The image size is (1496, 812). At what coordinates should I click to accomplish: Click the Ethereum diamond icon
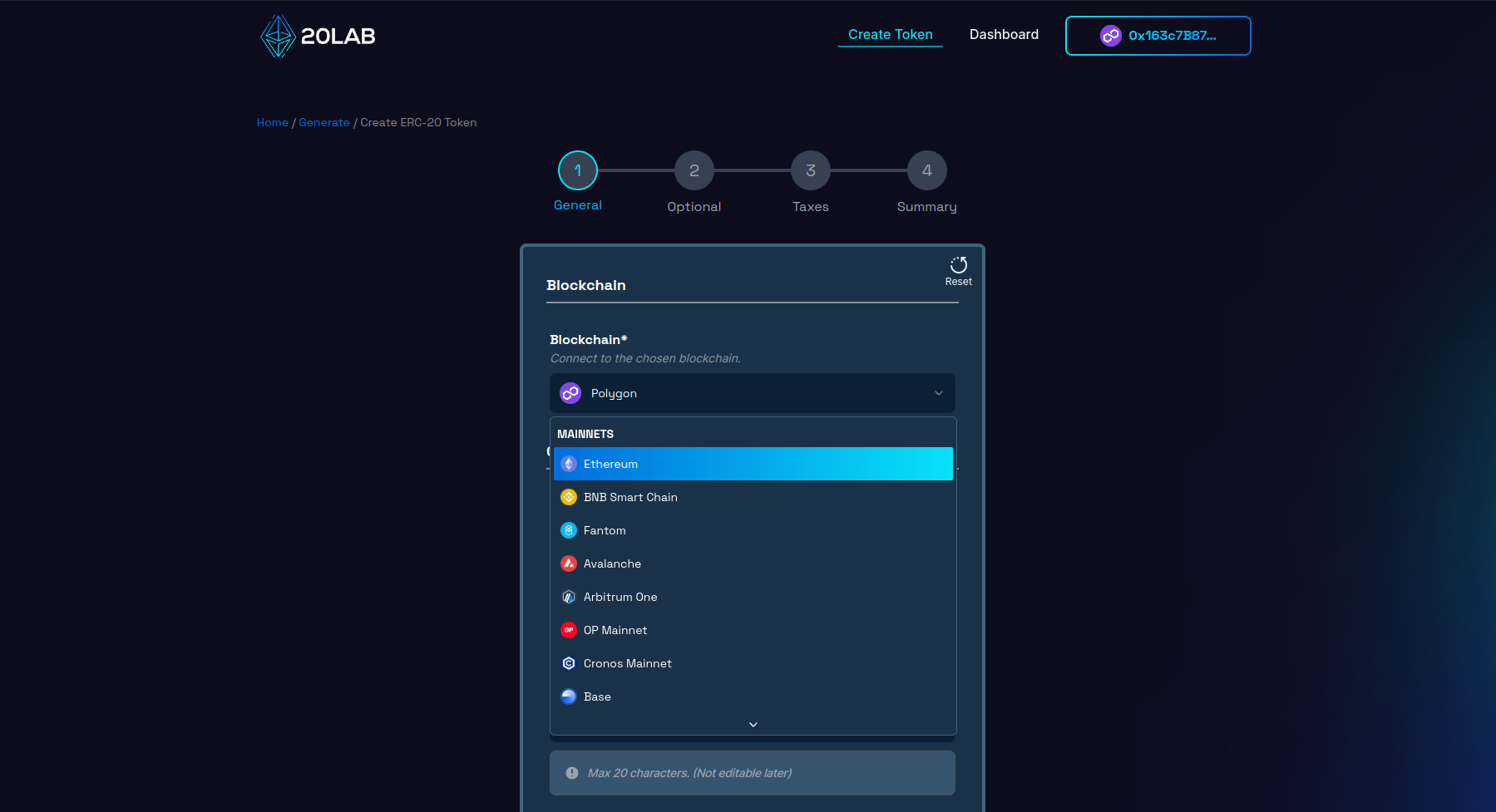(x=569, y=464)
